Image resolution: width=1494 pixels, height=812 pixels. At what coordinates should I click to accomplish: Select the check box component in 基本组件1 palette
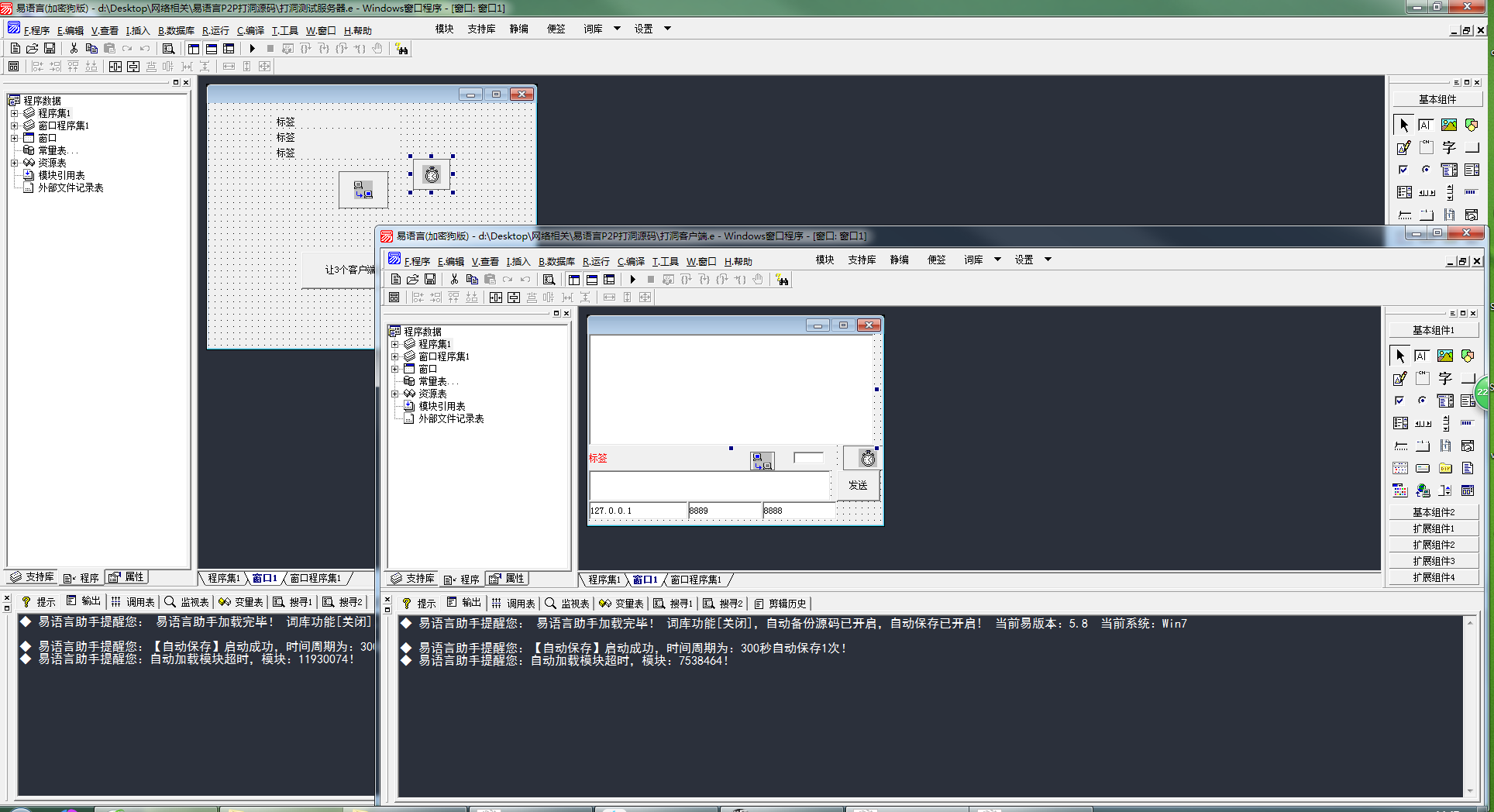tap(1399, 401)
